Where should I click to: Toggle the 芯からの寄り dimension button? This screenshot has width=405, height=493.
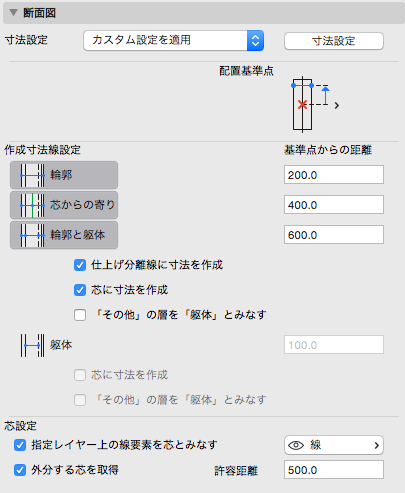64,205
